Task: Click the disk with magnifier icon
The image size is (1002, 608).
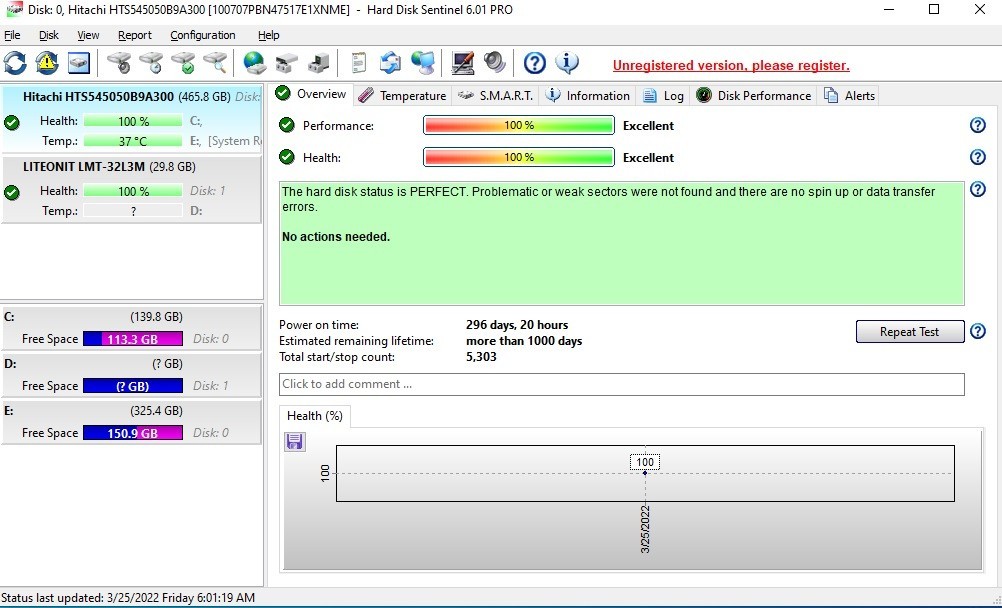Action: (215, 63)
